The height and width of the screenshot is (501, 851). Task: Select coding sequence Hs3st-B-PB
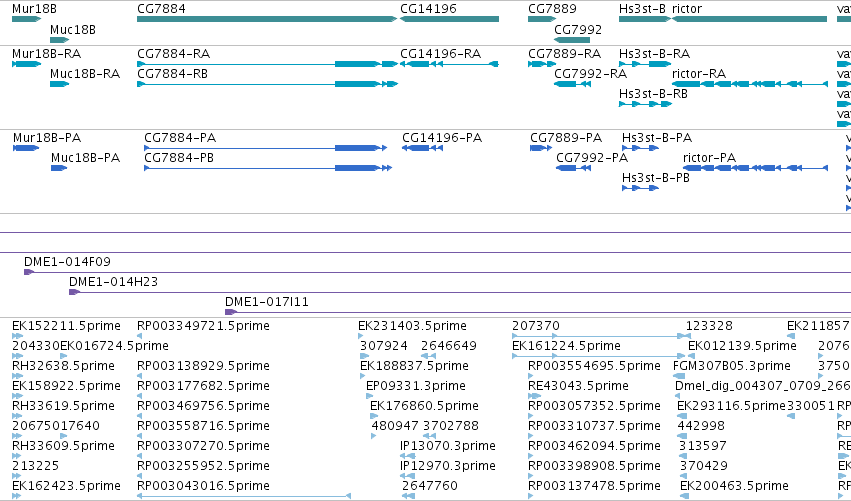[656, 179]
